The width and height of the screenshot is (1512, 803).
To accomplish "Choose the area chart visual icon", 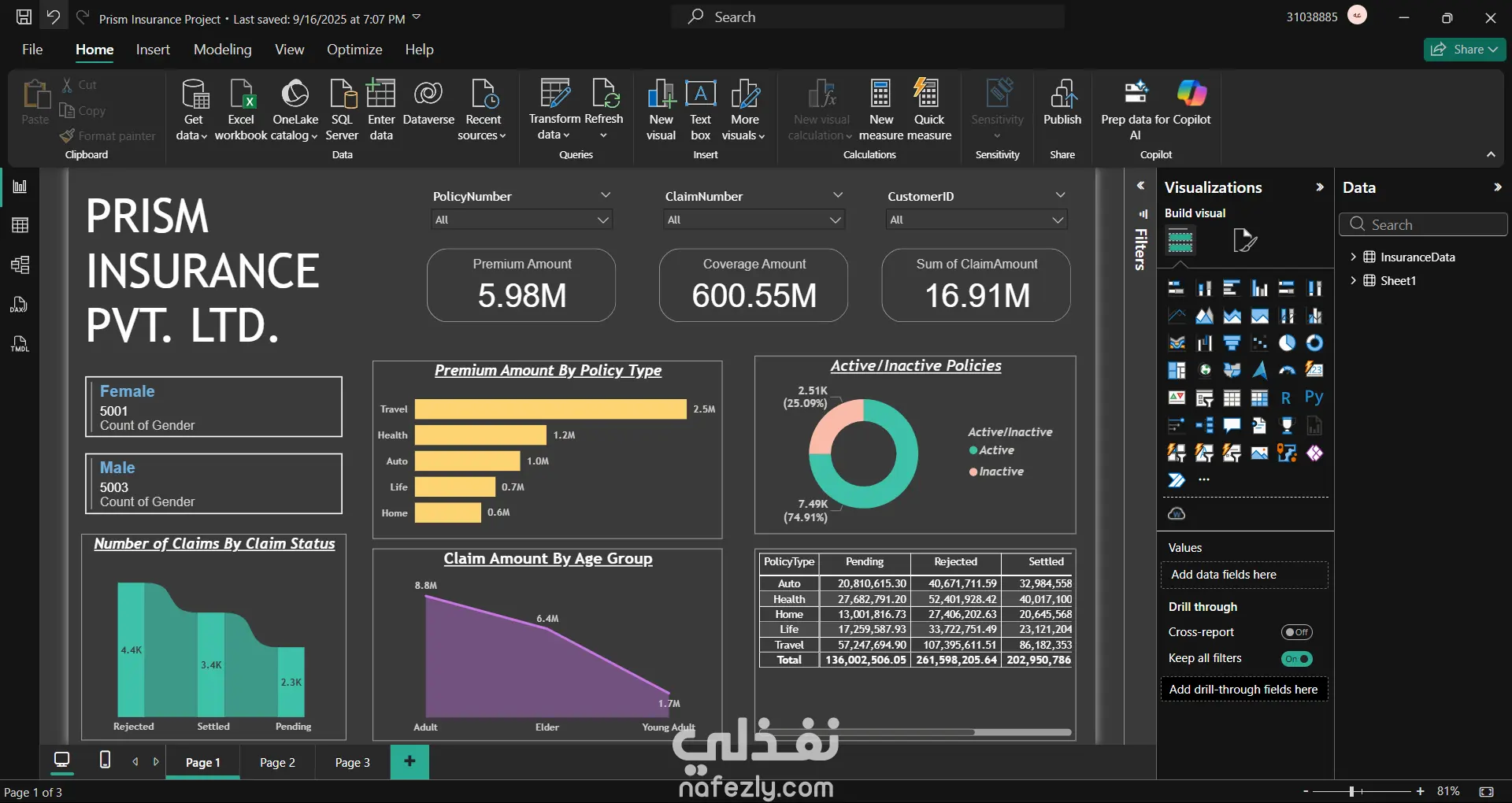I will [x=1205, y=316].
